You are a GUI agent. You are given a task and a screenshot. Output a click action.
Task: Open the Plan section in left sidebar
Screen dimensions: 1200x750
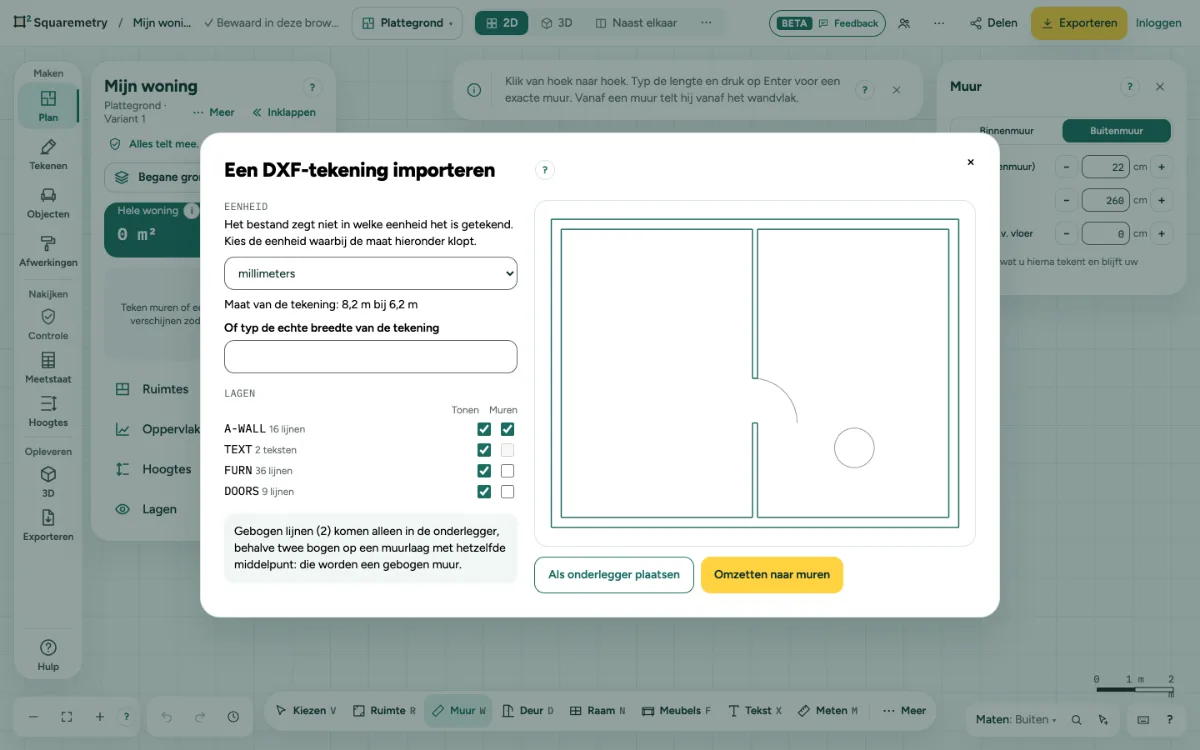click(x=48, y=106)
